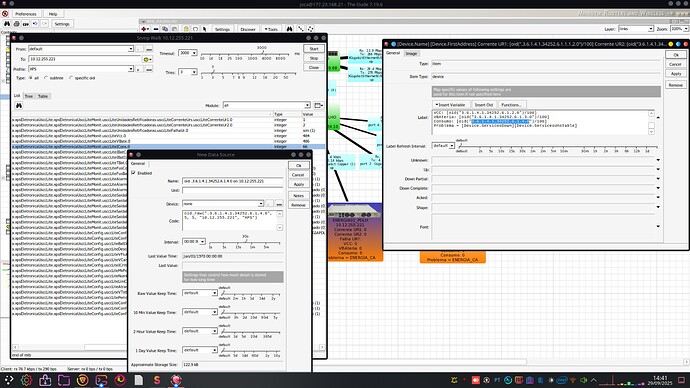Click the binoculars find icon in Snmp Walk
Viewport: 690px width, 388px height.
(x=18, y=106)
